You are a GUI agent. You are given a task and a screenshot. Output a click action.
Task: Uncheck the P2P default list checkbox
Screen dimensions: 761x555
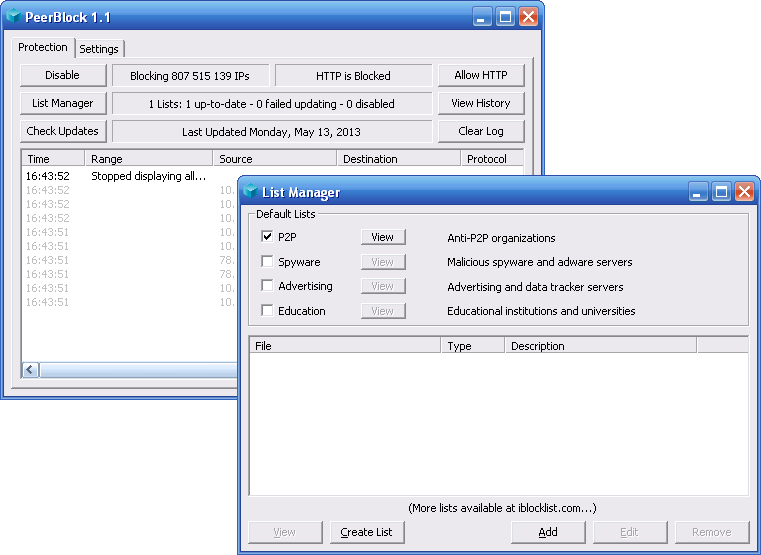coord(267,237)
